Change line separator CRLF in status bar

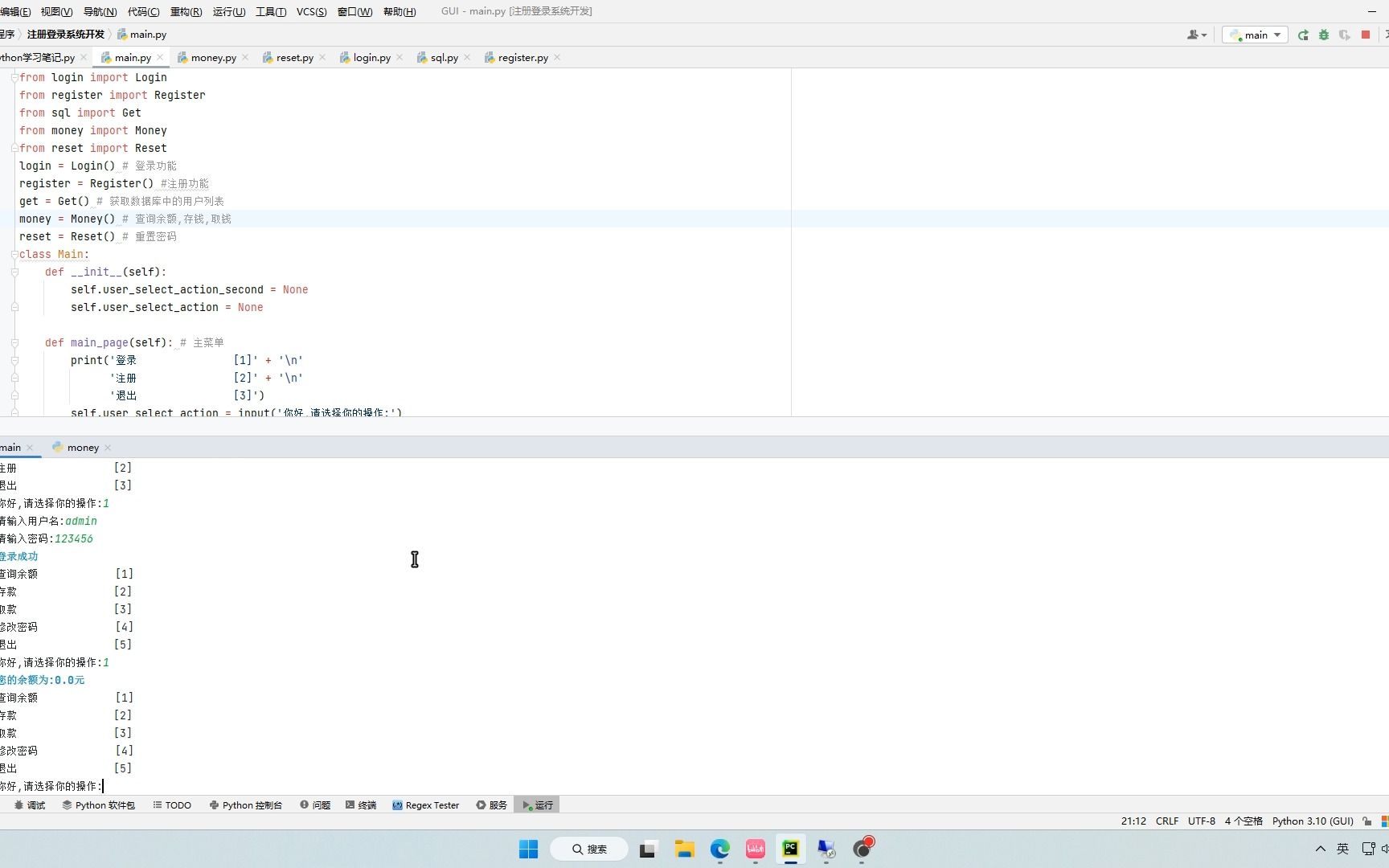[x=1166, y=821]
